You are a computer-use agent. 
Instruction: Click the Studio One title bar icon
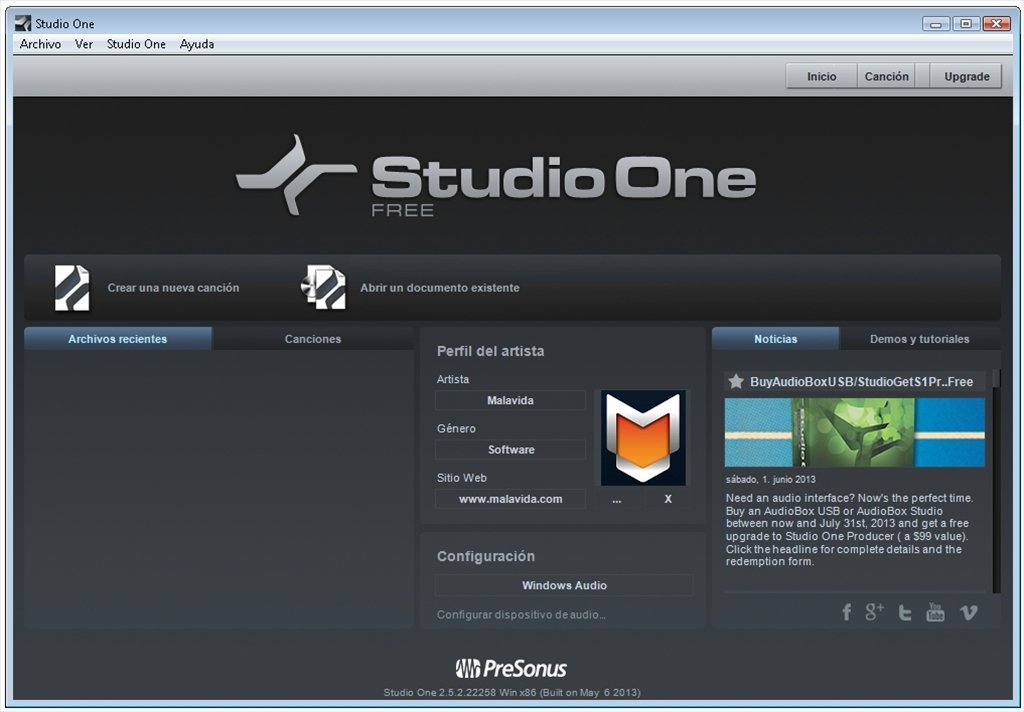click(x=23, y=24)
